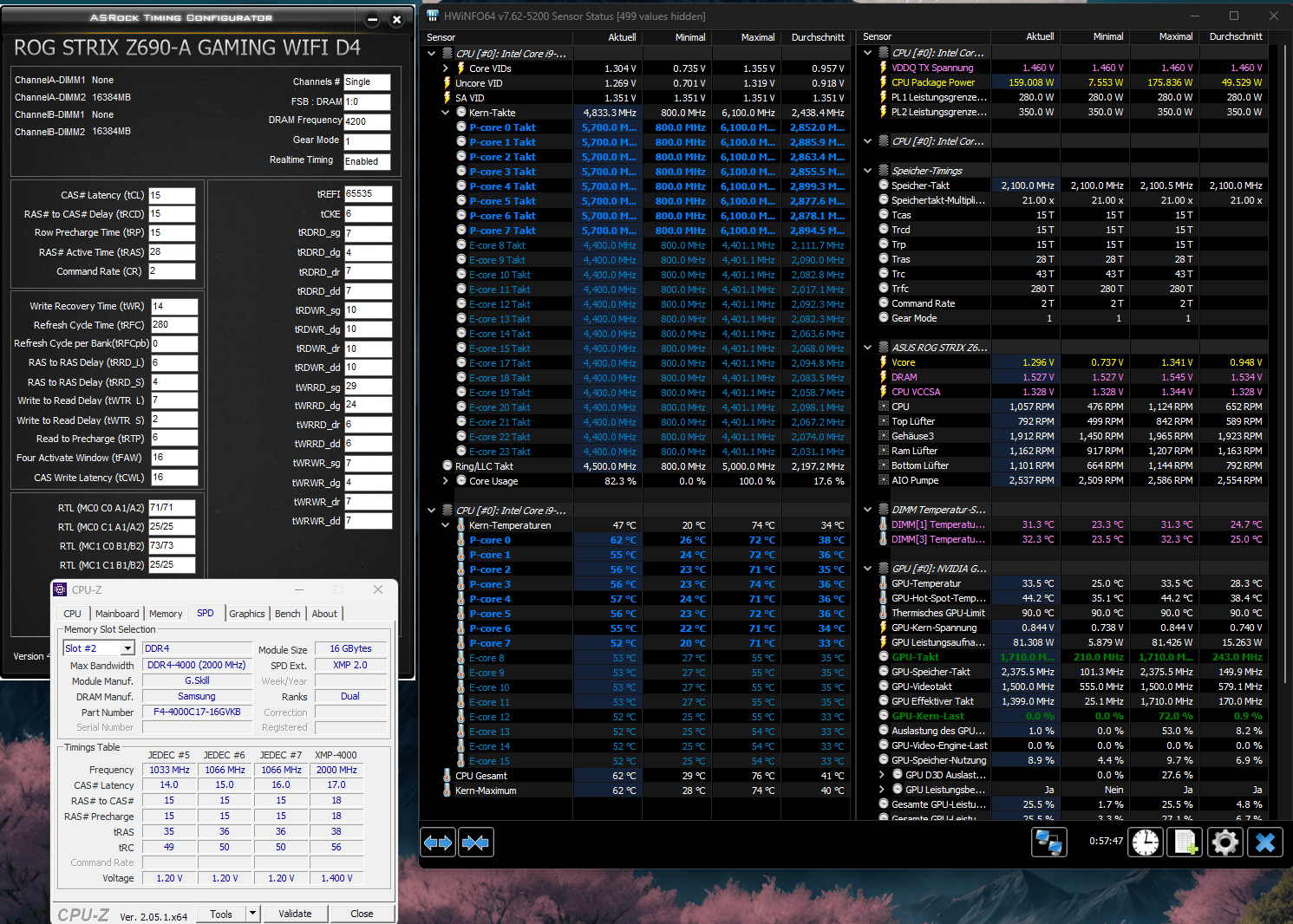
Task: Click the HWiNFO64 title bar icon
Action: [x=433, y=16]
